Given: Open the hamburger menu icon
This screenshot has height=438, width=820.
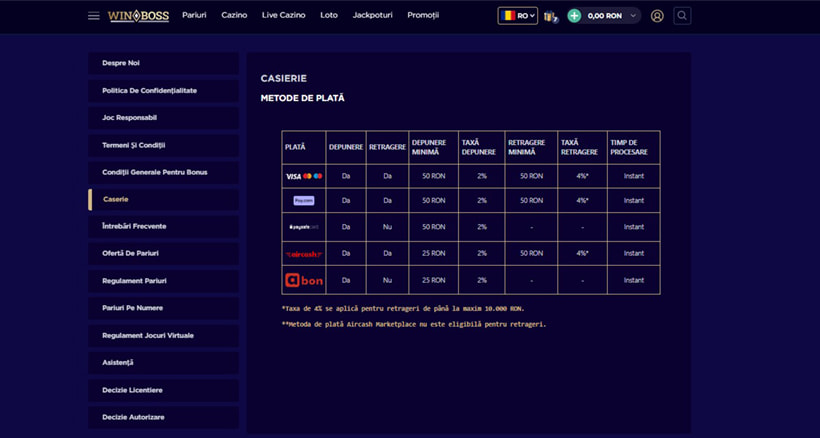Looking at the screenshot, I should click(94, 16).
